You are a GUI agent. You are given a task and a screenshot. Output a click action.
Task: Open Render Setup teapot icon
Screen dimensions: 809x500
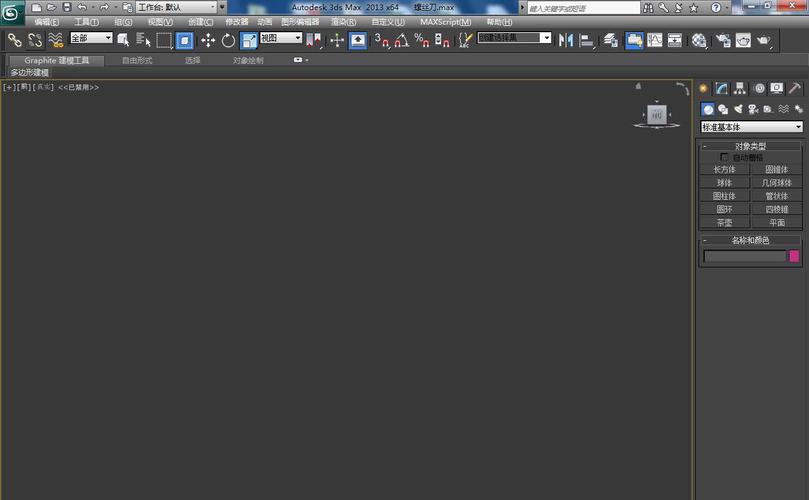click(723, 40)
